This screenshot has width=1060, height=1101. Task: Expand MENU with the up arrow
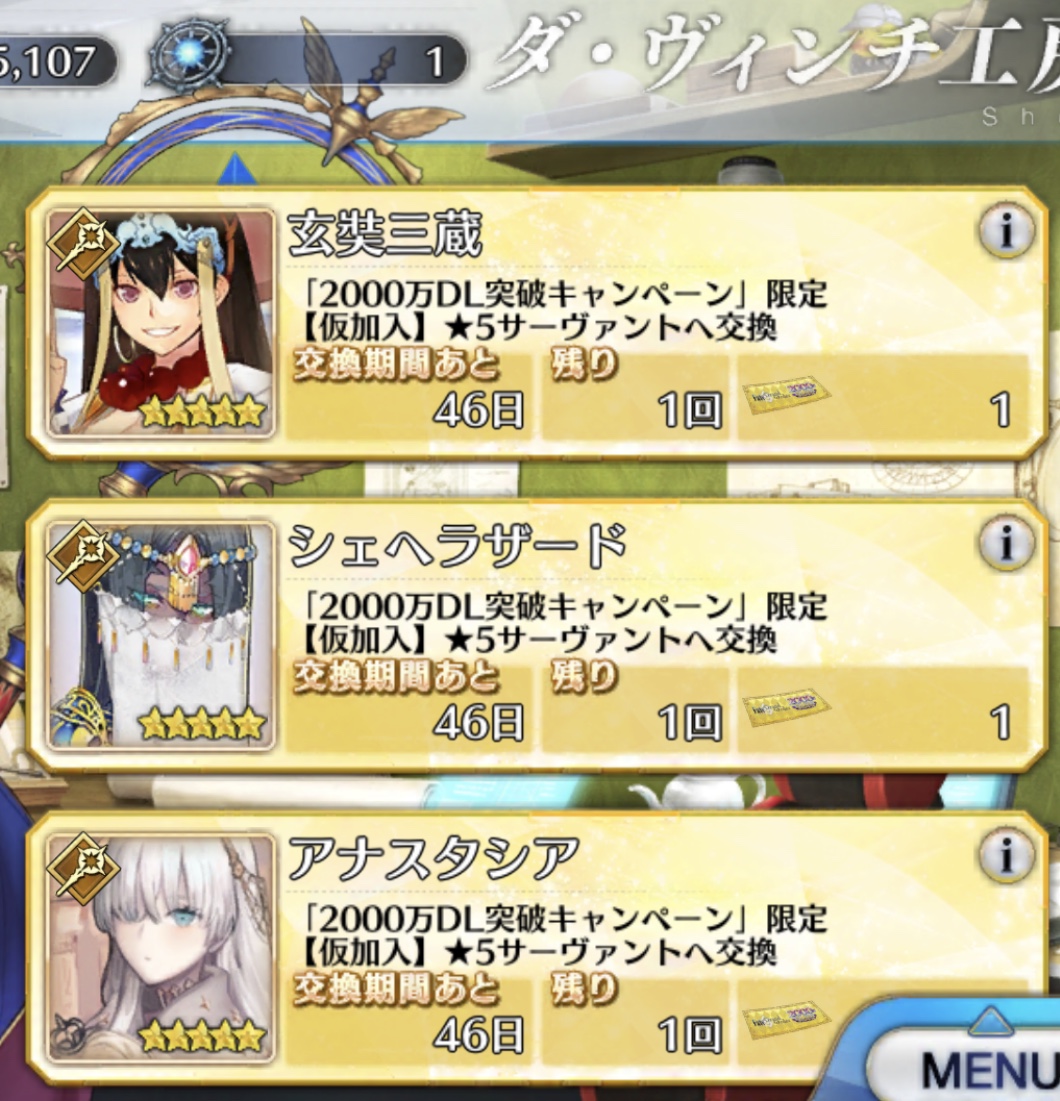point(991,1020)
